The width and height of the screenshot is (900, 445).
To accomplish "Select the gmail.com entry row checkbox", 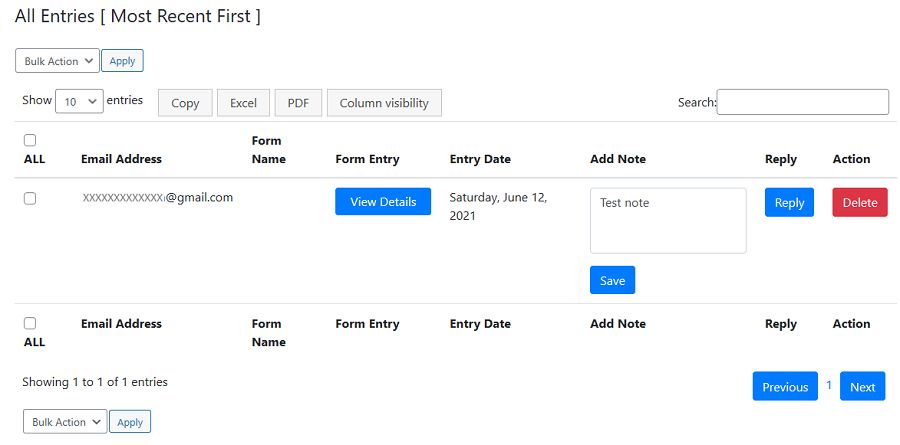I will click(x=30, y=199).
